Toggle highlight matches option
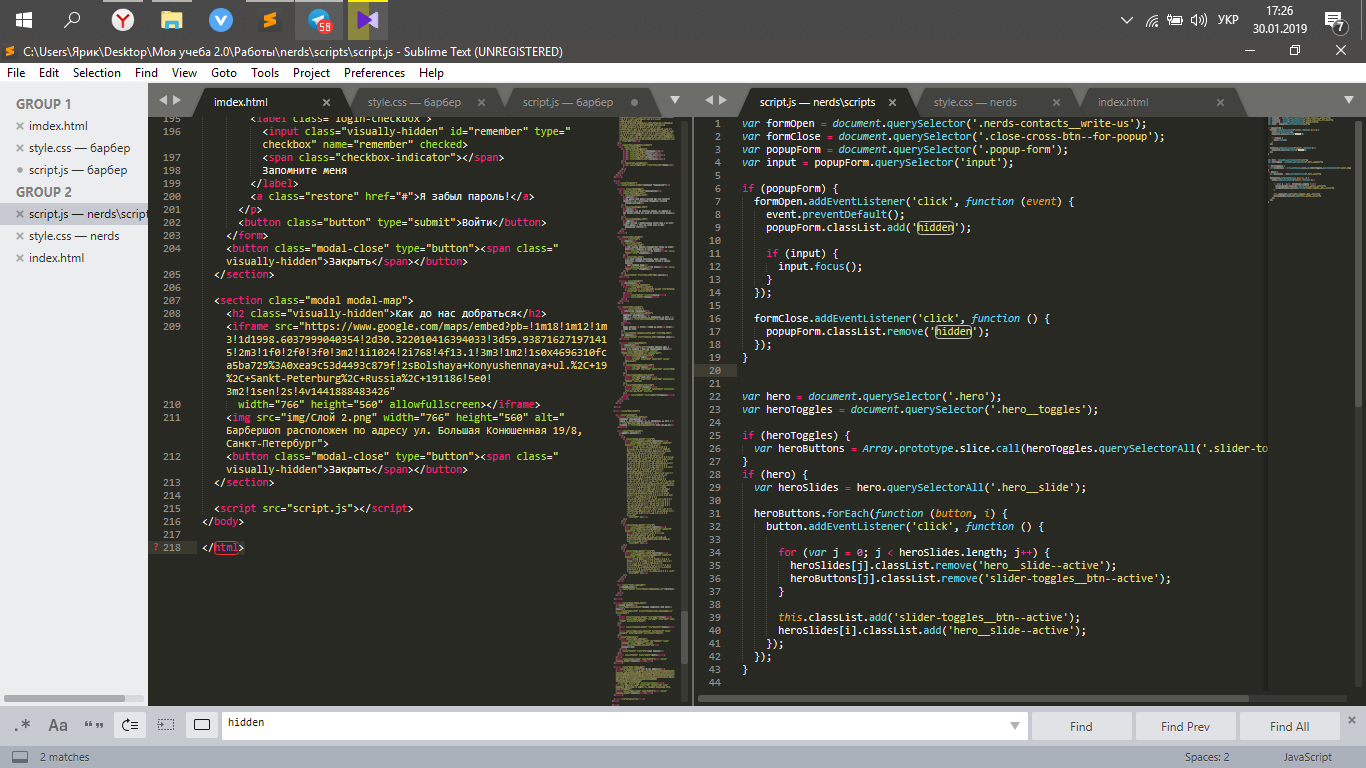 click(x=202, y=725)
